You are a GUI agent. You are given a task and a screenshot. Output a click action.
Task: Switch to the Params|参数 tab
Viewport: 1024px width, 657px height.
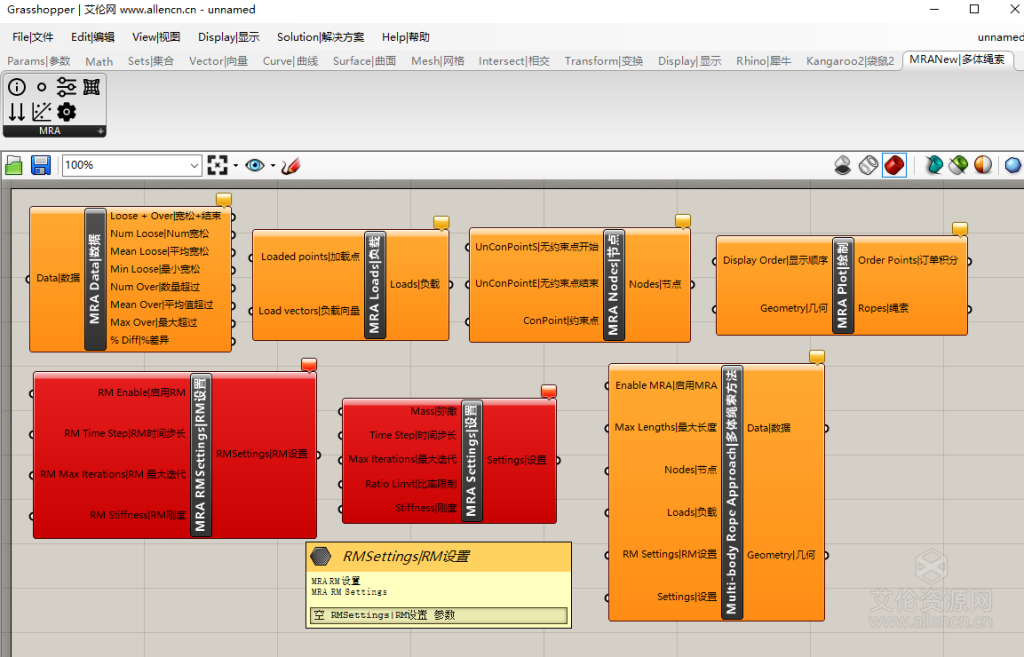point(39,61)
